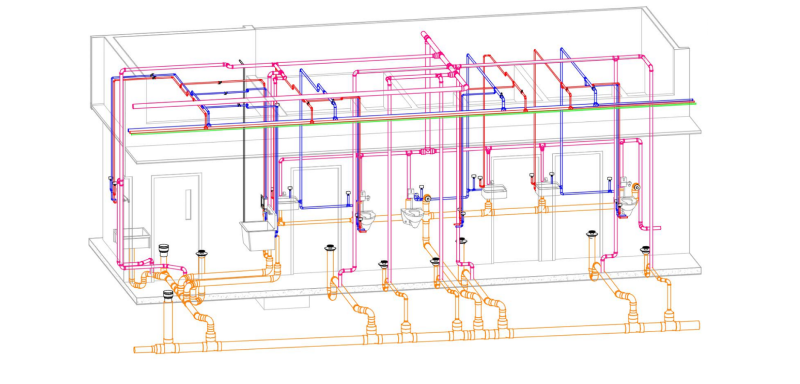Pick the green horizontal pipe run
Viewport: 800px width, 384px height.
[412, 118]
